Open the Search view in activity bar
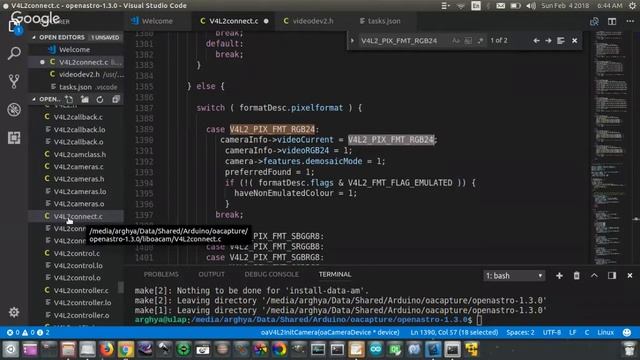640x360 pixels. tap(14, 53)
